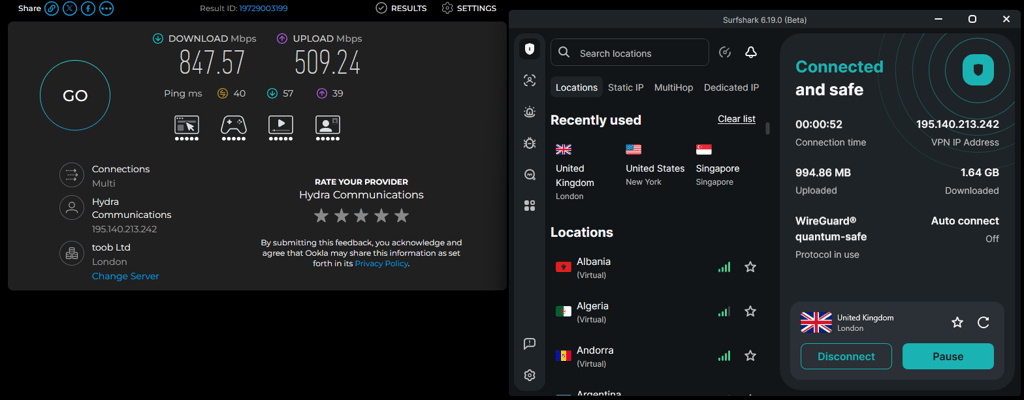Select Andorra (Virtual) location
Screen dimensions: 1024x400
point(656,356)
